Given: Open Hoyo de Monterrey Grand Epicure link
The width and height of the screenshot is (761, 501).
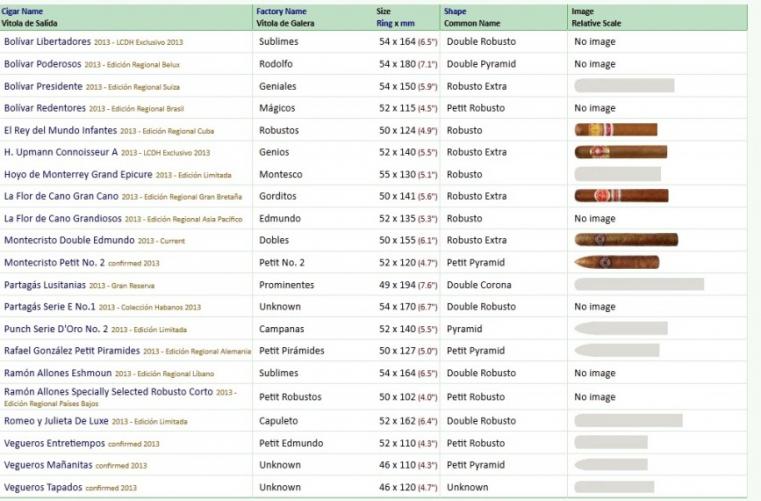Looking at the screenshot, I should [x=78, y=175].
